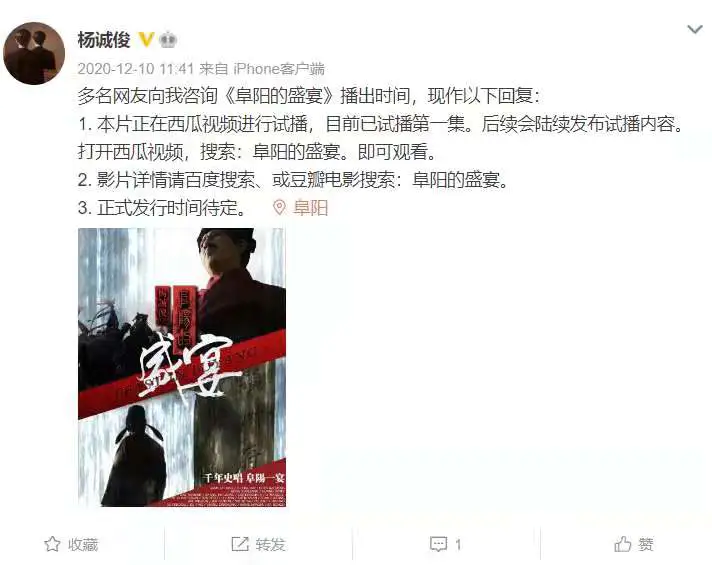Click the 转发 label
Image resolution: width=712 pixels, height=565 pixels.
271,544
